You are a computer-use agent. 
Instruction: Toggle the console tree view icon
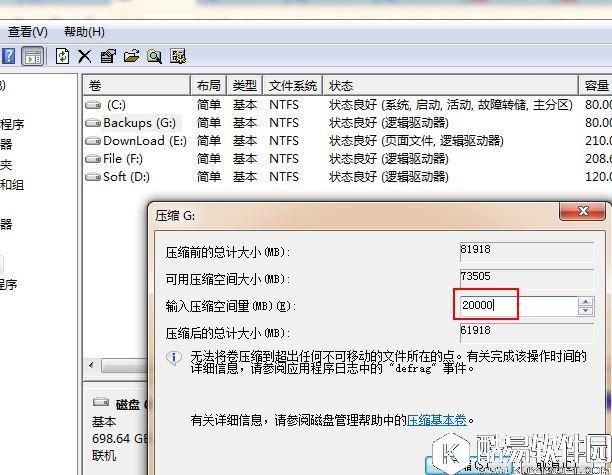(x=33, y=57)
